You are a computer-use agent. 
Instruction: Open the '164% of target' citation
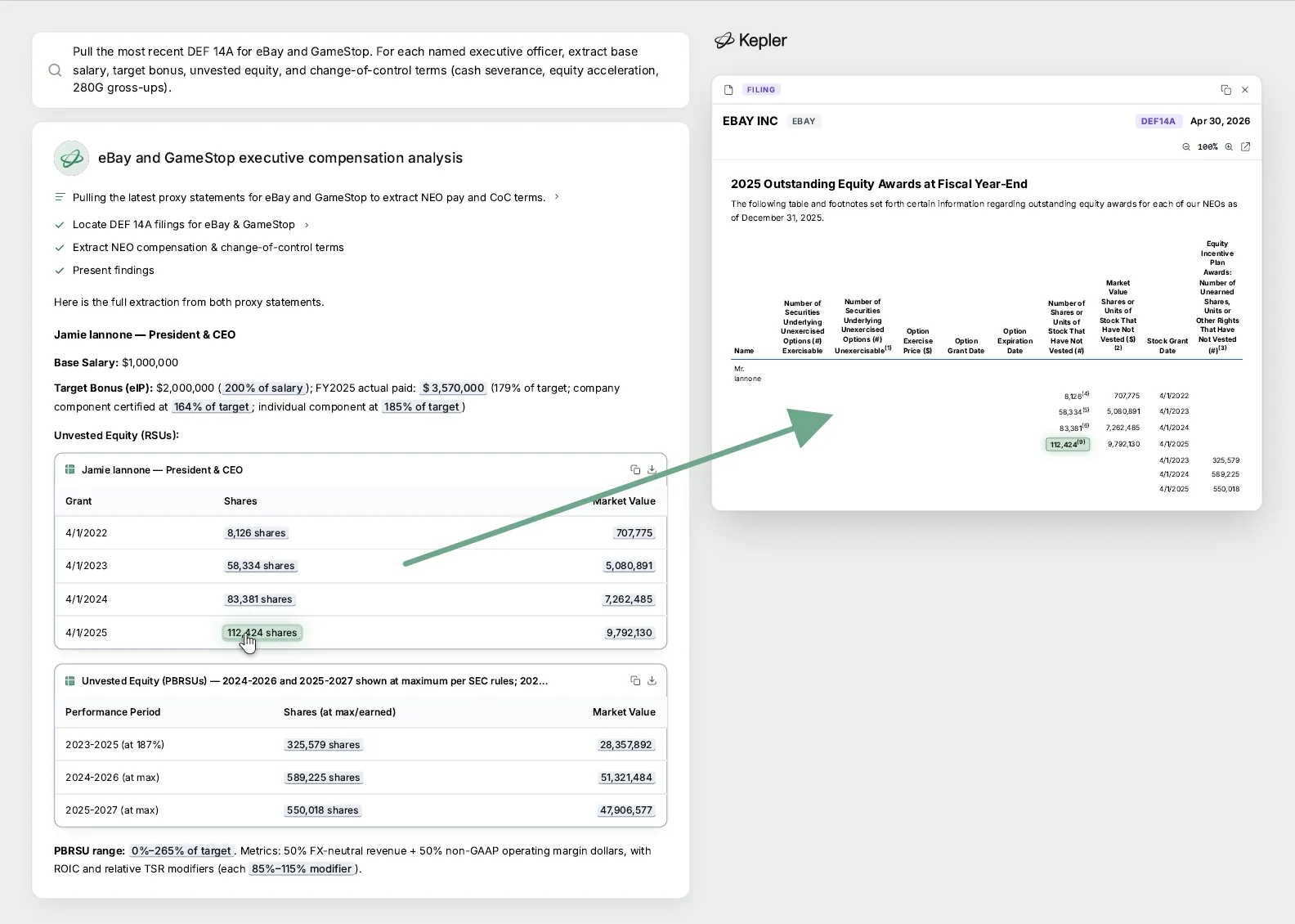pyautogui.click(x=211, y=407)
